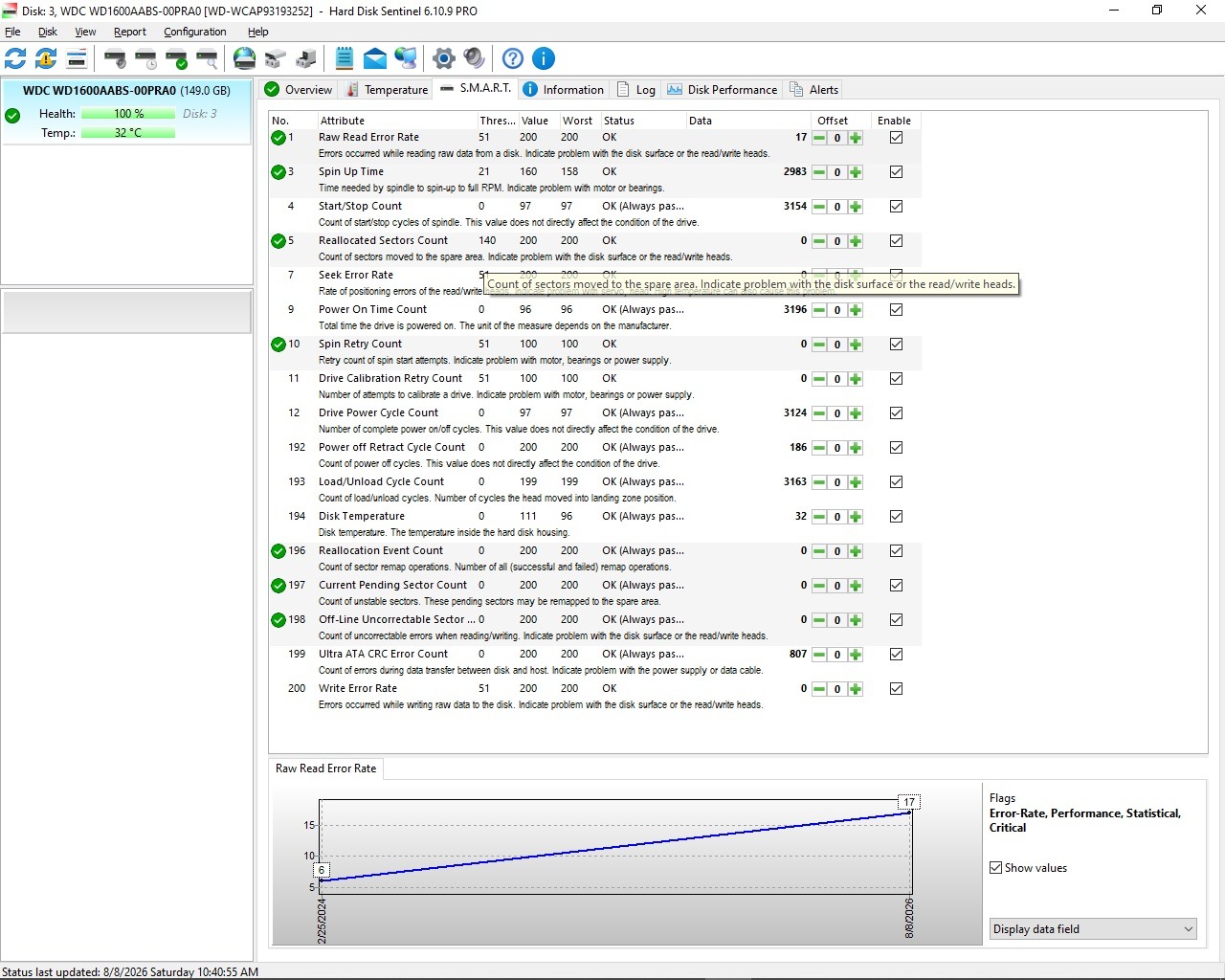
Task: Click the Thres... column header
Action: click(498, 121)
